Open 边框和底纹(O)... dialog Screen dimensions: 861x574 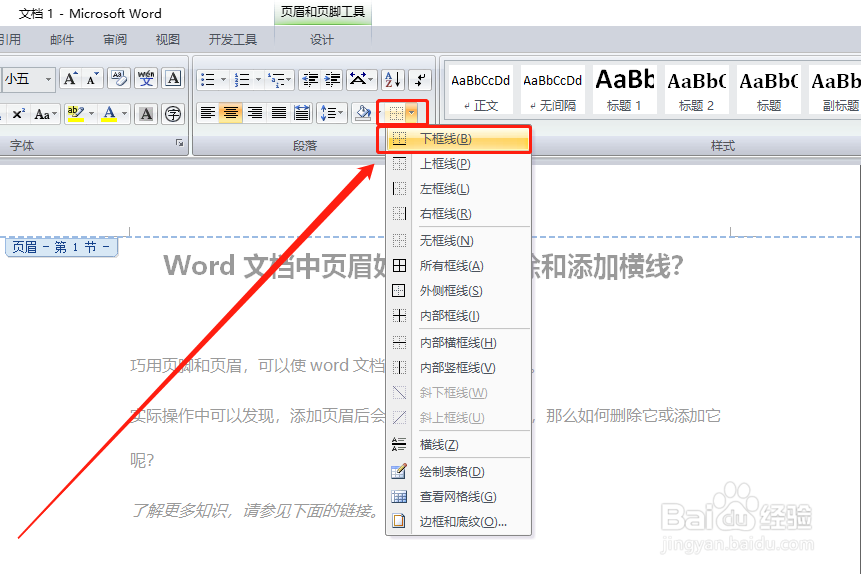pos(458,521)
